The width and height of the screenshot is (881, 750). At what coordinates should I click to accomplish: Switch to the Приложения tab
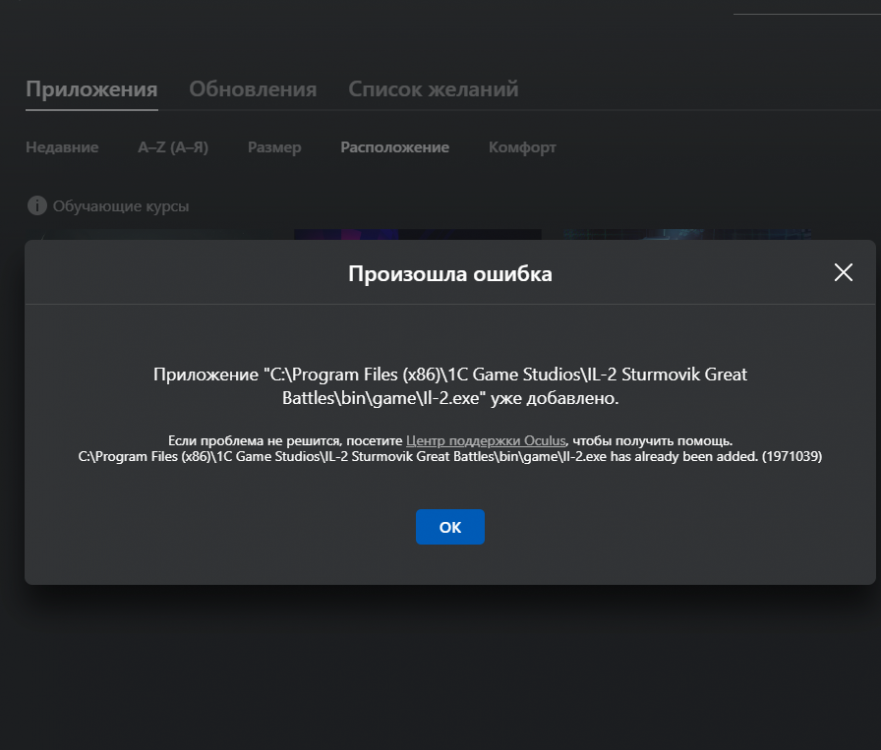pos(92,89)
